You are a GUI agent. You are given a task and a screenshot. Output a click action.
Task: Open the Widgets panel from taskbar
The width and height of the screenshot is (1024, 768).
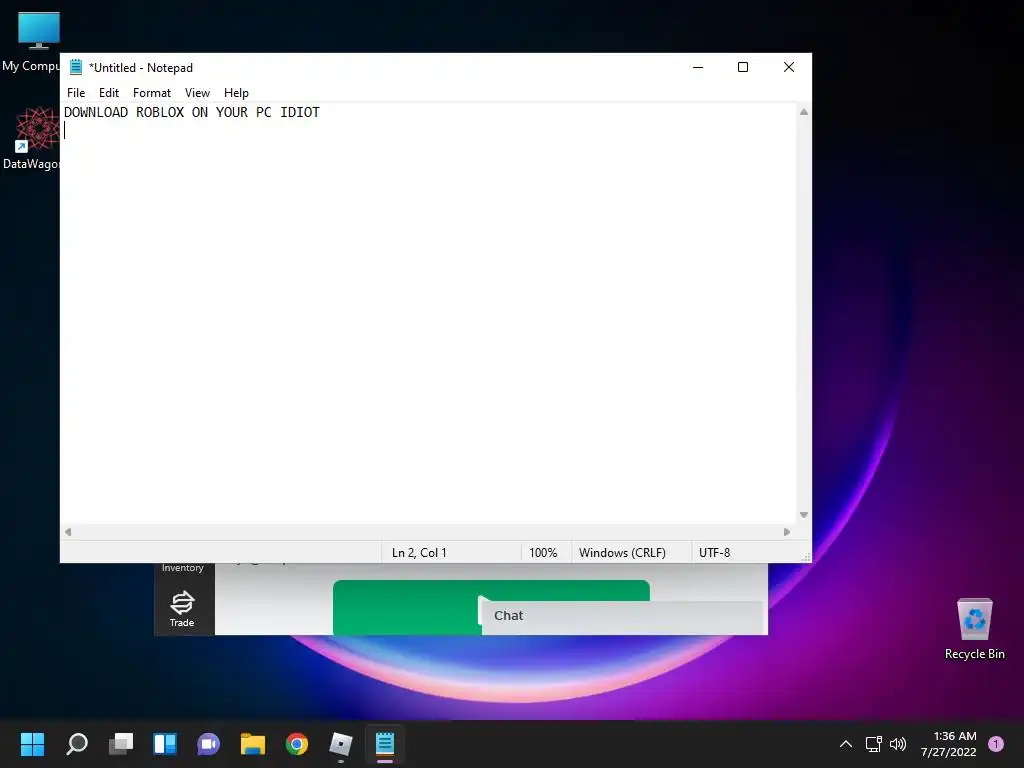click(165, 744)
